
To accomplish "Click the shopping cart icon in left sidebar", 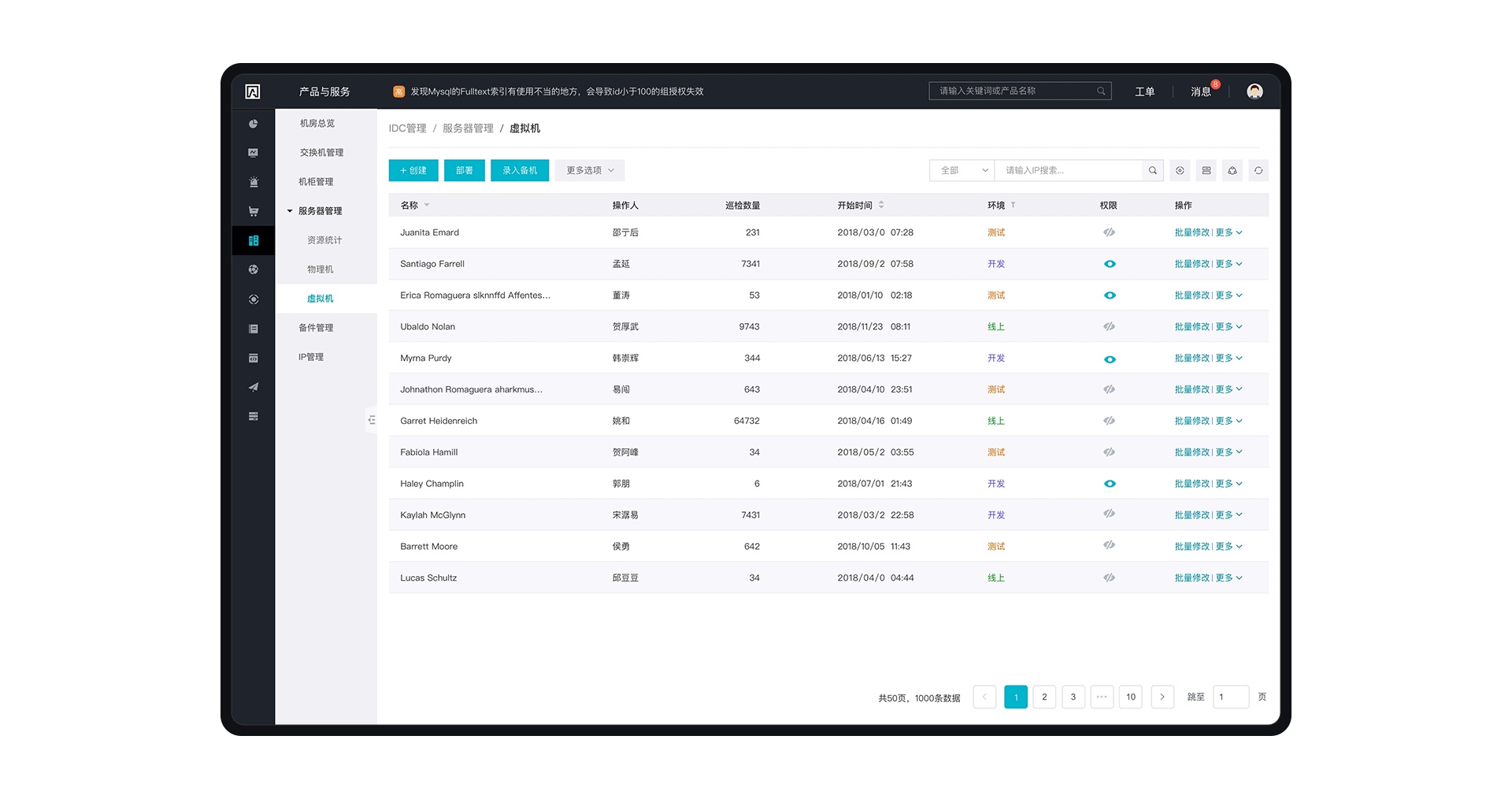I will click(x=254, y=211).
